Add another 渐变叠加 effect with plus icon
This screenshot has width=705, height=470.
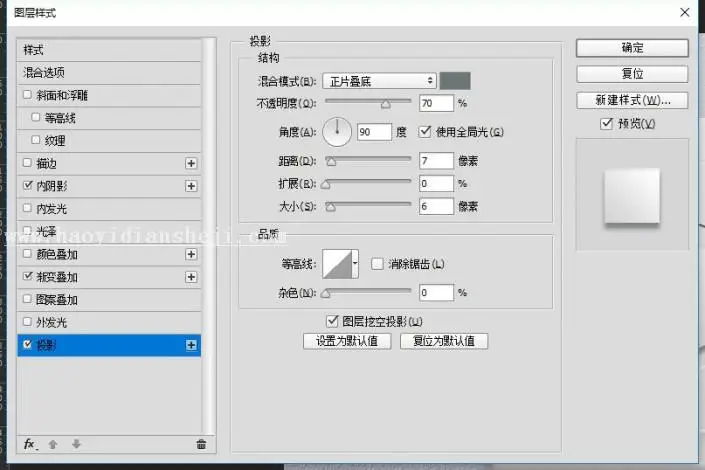[x=191, y=277]
